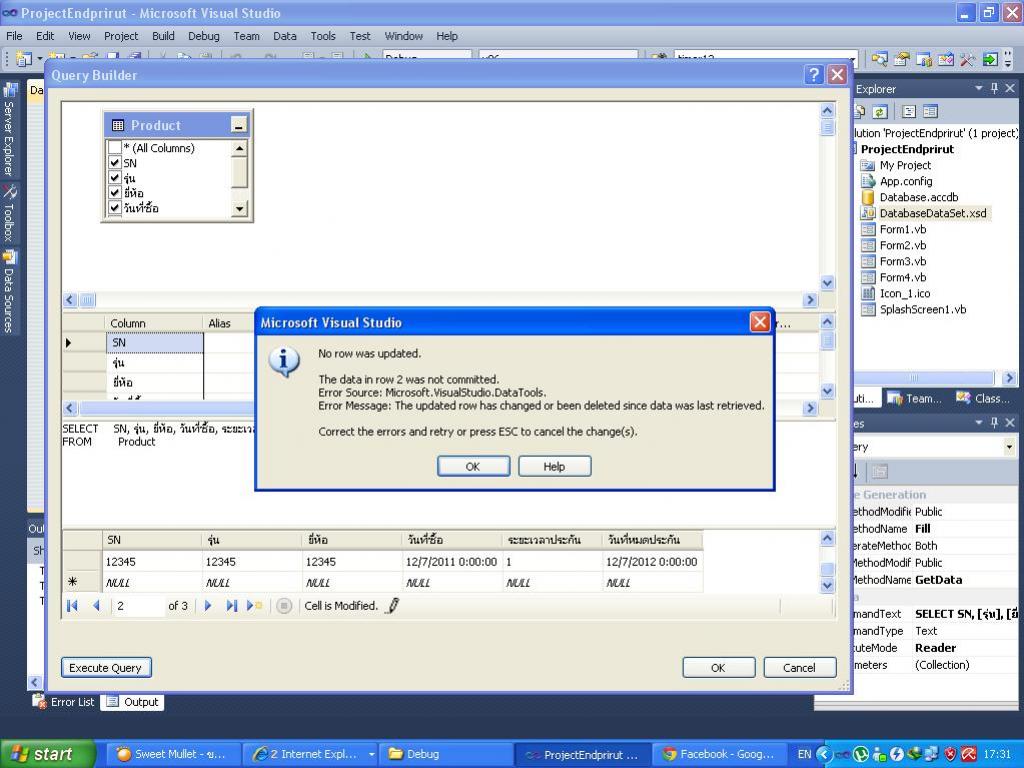Open the Data Sources side tab

pos(9,291)
